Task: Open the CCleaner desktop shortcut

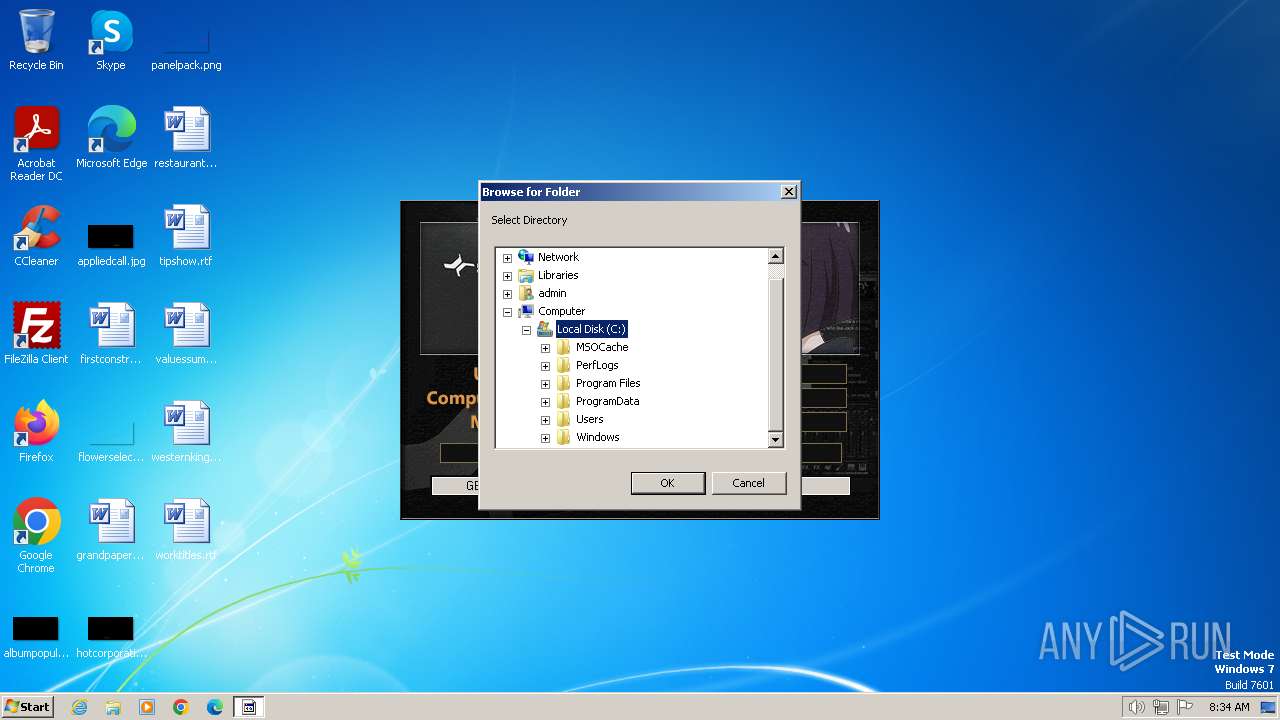Action: [36, 236]
